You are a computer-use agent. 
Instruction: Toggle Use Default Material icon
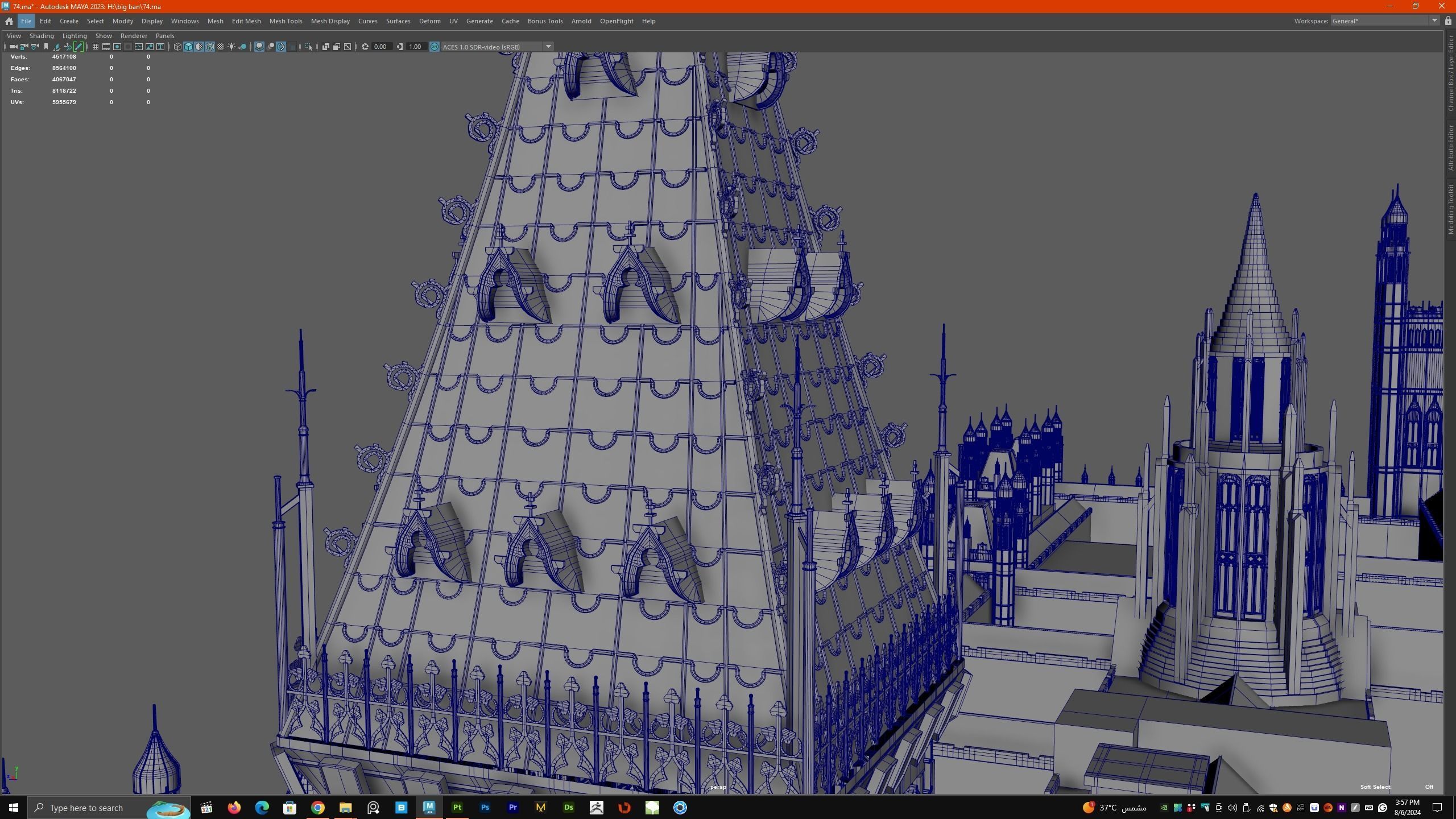(199, 47)
